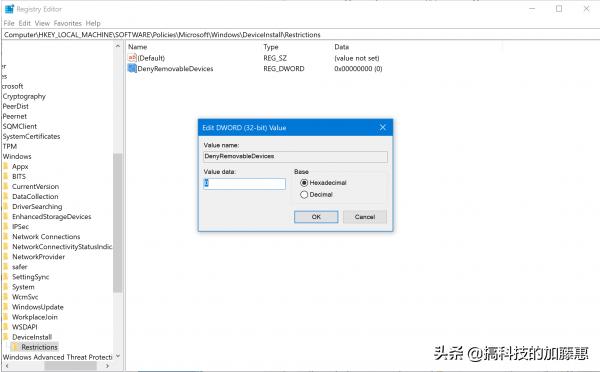This screenshot has width=600, height=372.
Task: Click the WSDAPI folder icon
Action: point(6,327)
